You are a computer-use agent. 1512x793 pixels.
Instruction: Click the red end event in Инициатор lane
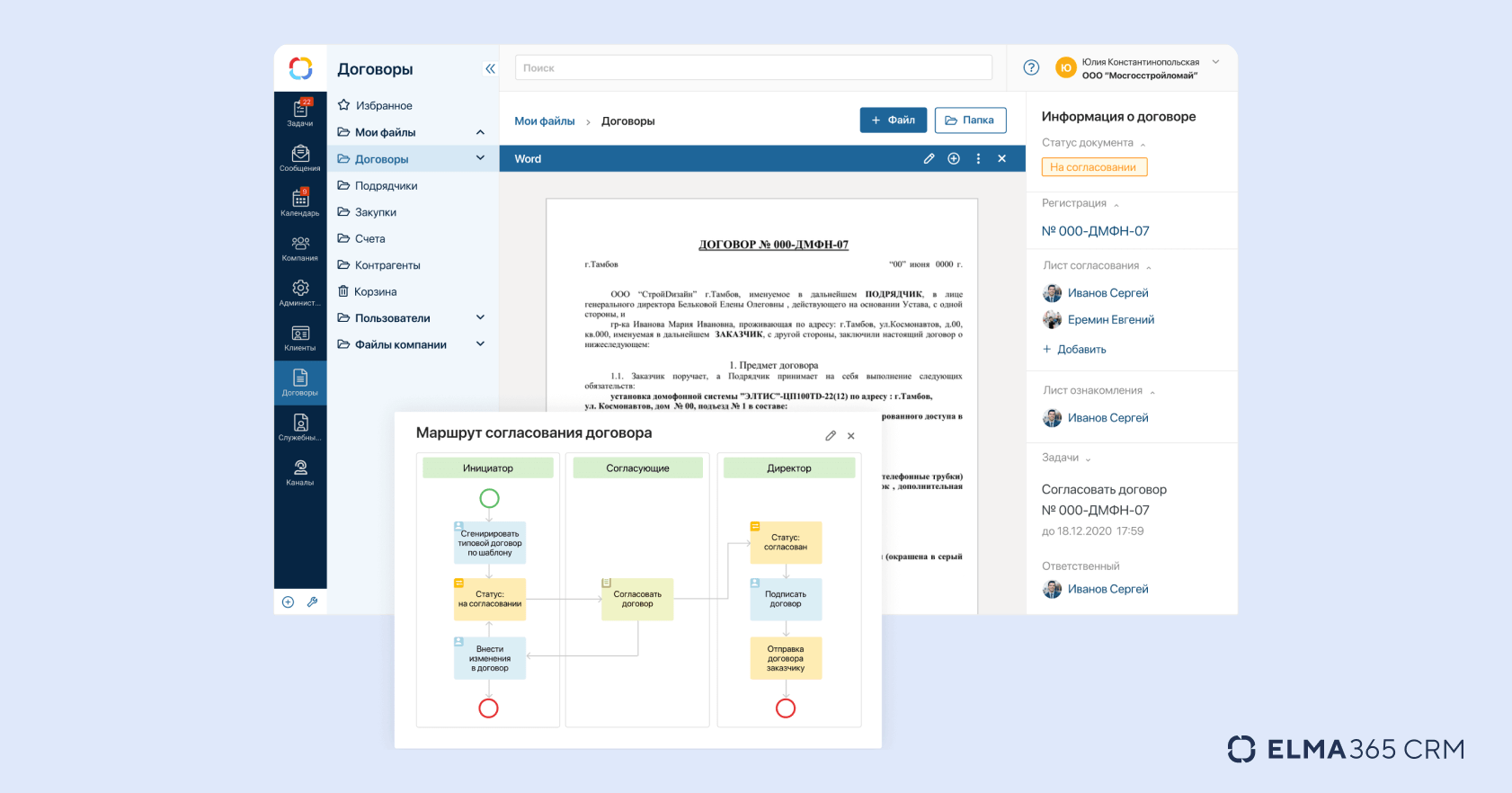coord(488,708)
